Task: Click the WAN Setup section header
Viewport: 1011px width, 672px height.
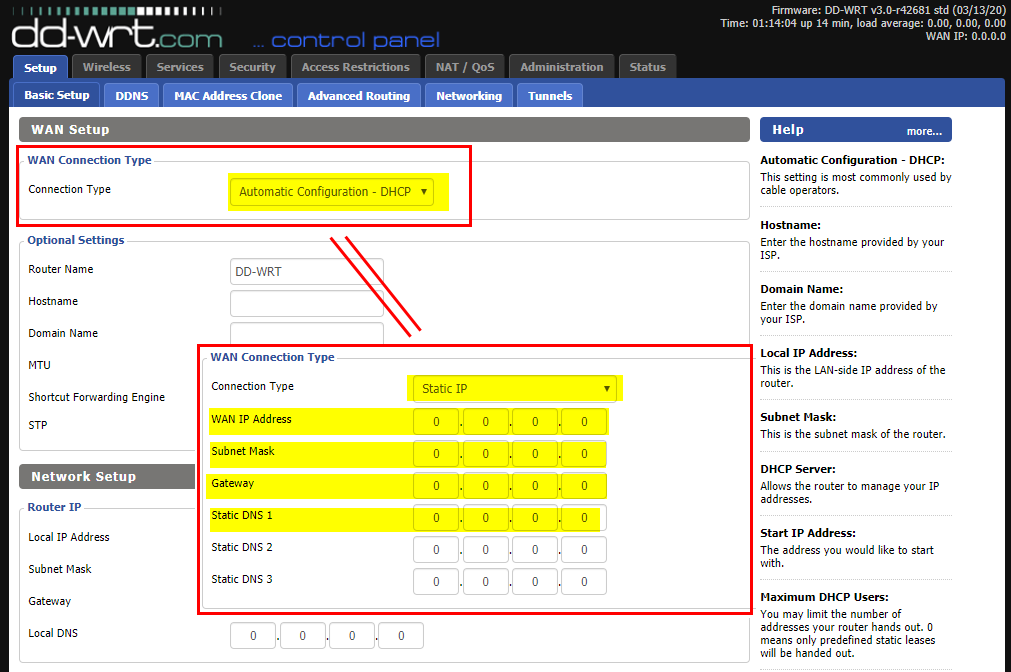Action: click(384, 130)
